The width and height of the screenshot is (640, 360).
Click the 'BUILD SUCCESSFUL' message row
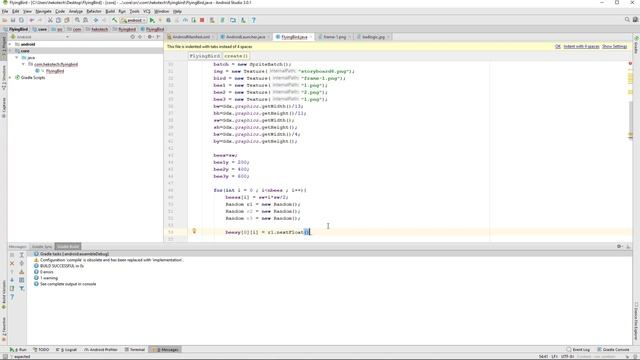pyautogui.click(x=62, y=266)
